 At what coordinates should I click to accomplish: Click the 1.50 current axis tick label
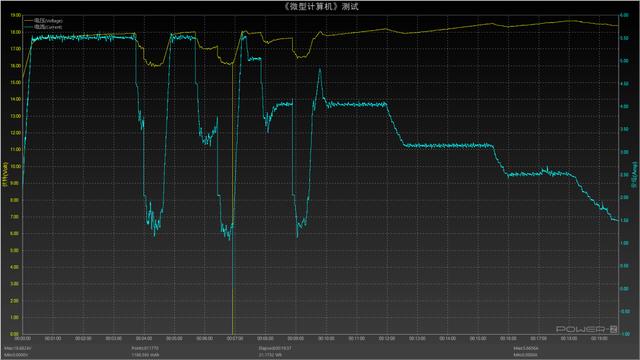624,220
